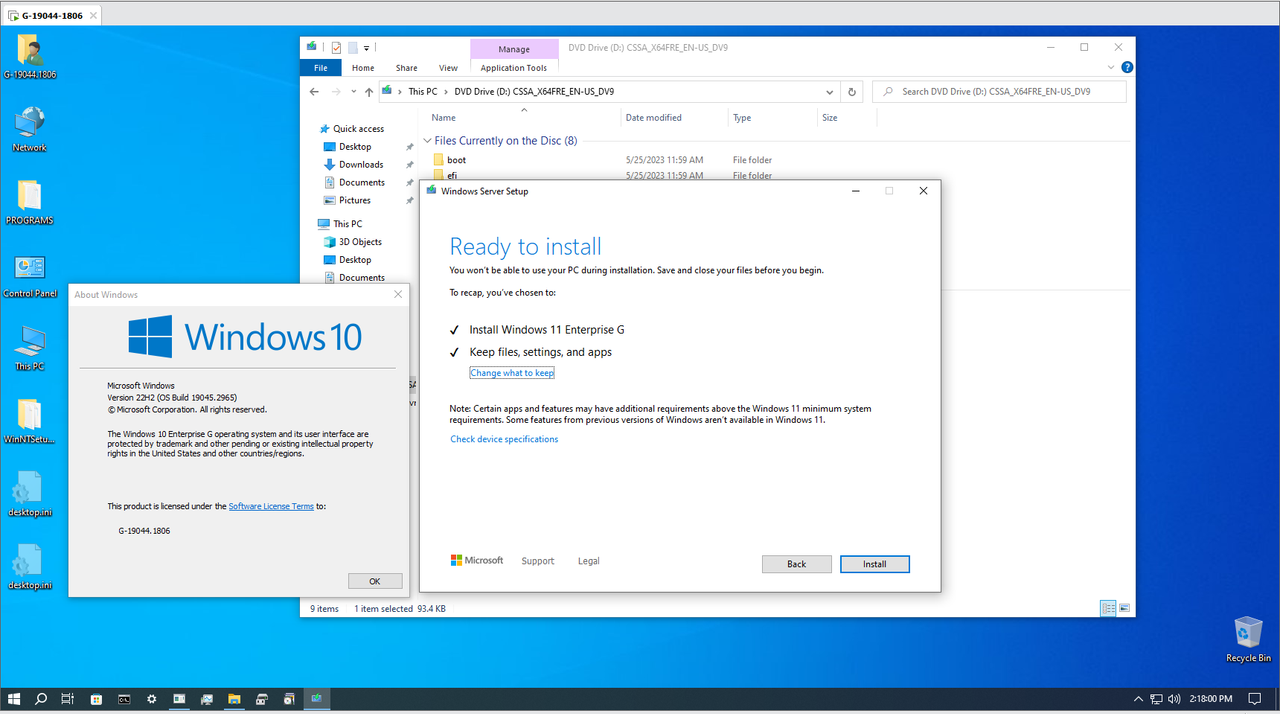The image size is (1280, 714).
Task: Click the Install button in Windows Server Setup
Action: [875, 564]
